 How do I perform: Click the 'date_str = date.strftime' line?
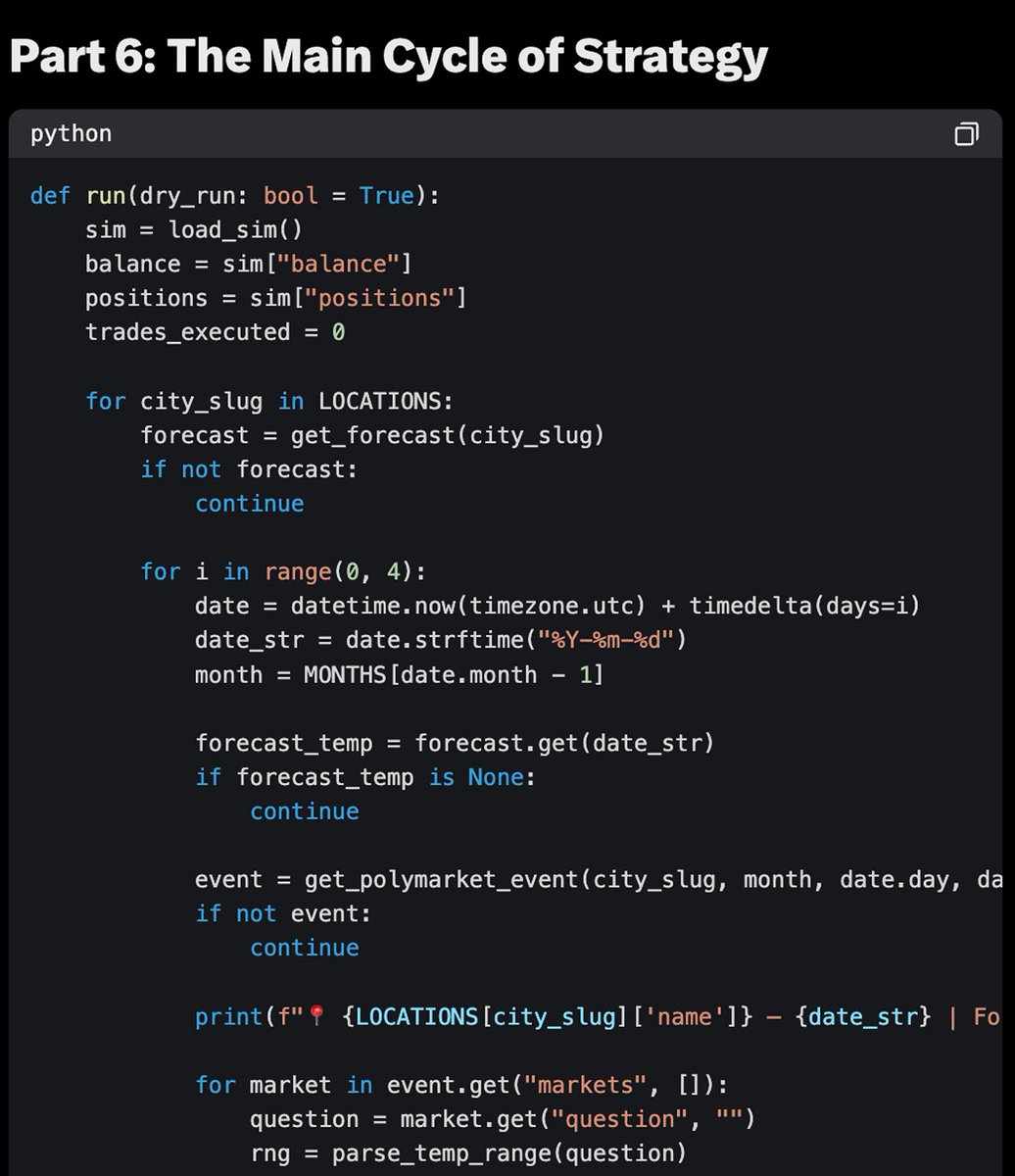[x=441, y=640]
